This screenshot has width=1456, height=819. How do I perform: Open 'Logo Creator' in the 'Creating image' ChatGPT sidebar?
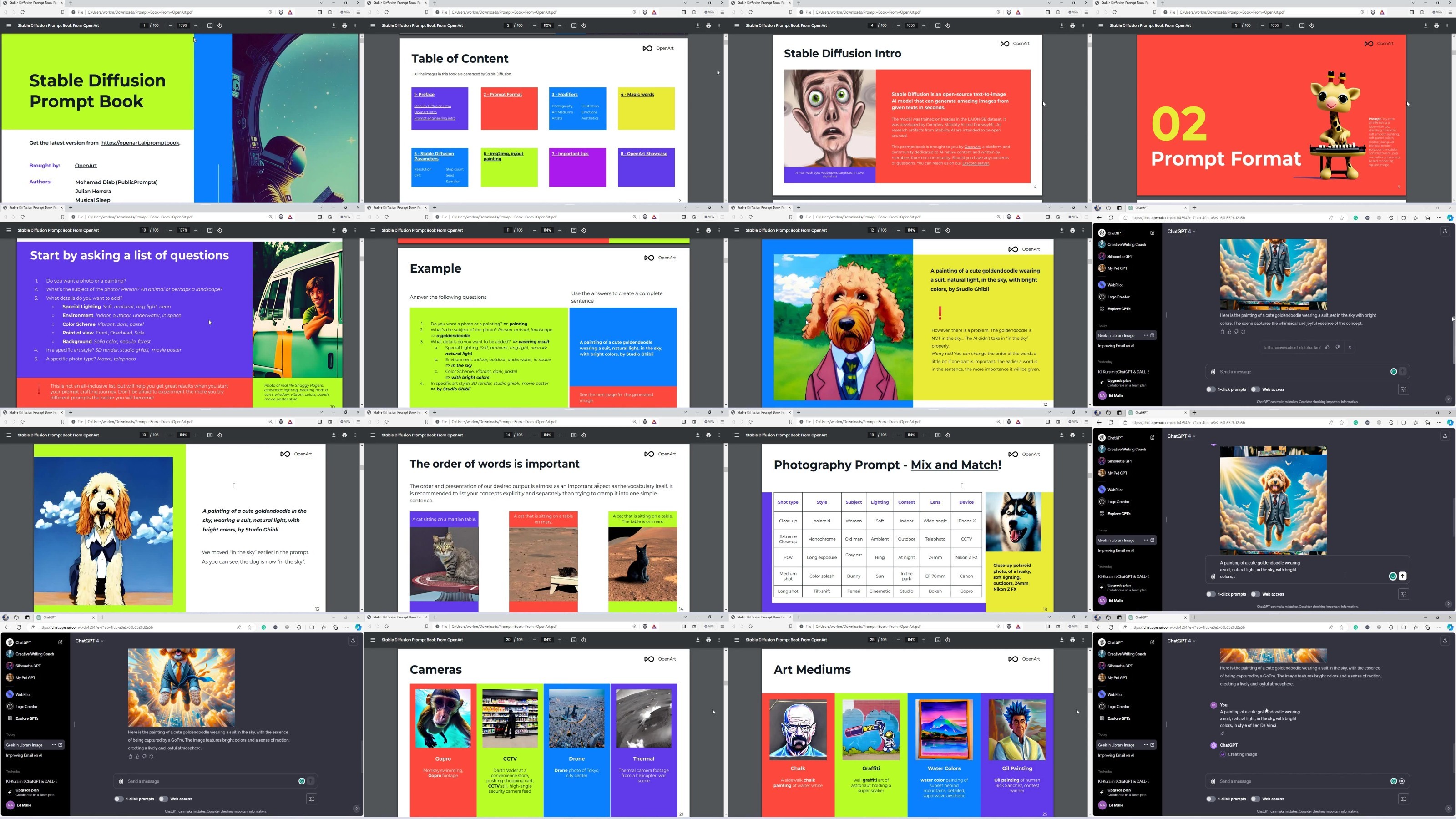(1118, 707)
